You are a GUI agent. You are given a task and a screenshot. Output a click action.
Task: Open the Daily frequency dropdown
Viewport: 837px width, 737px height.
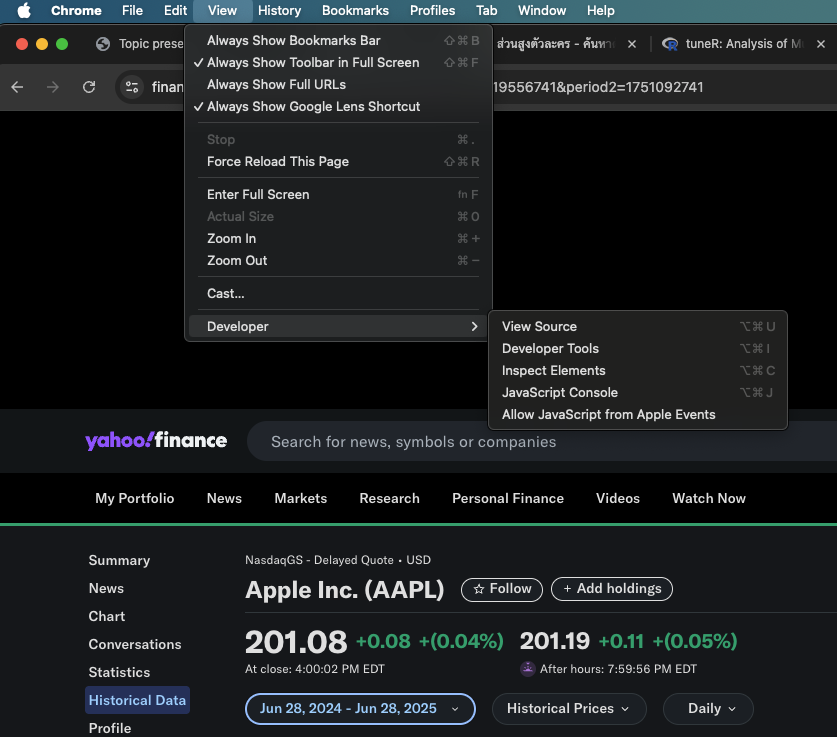[x=712, y=709]
